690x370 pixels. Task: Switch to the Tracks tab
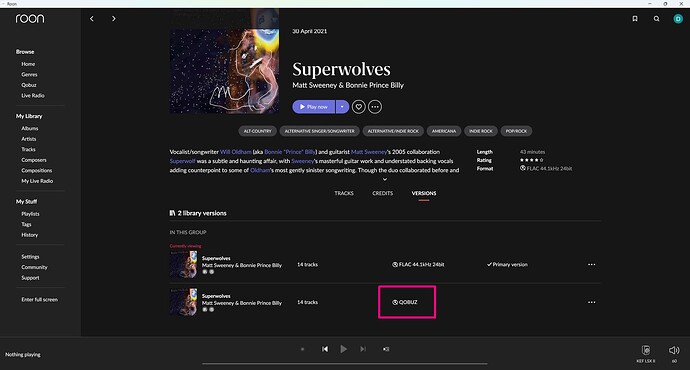(x=344, y=193)
